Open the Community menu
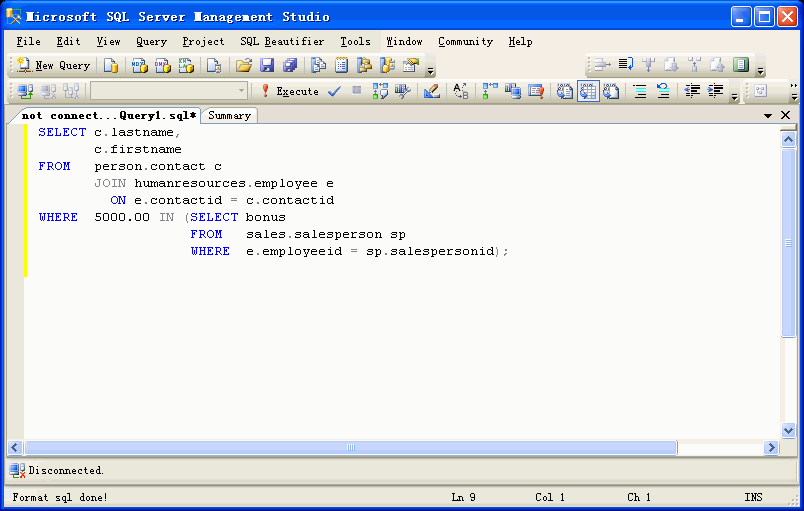This screenshot has width=804, height=511. click(x=465, y=42)
